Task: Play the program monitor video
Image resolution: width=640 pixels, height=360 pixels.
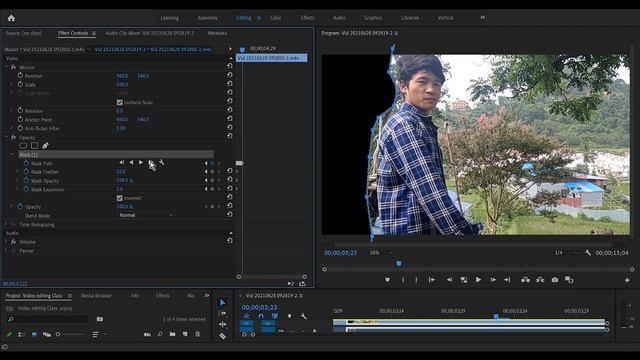Action: pyautogui.click(x=478, y=280)
